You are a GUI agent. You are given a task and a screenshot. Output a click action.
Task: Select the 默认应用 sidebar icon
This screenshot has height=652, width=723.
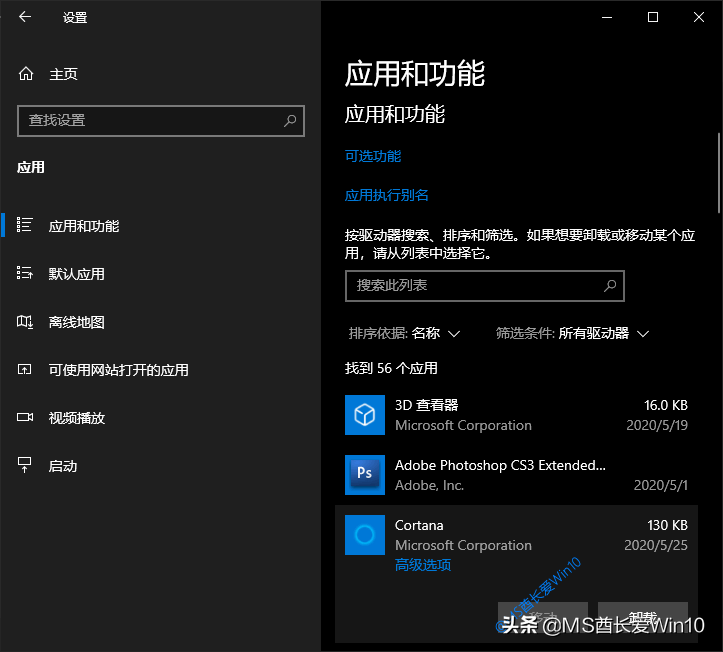[24, 273]
